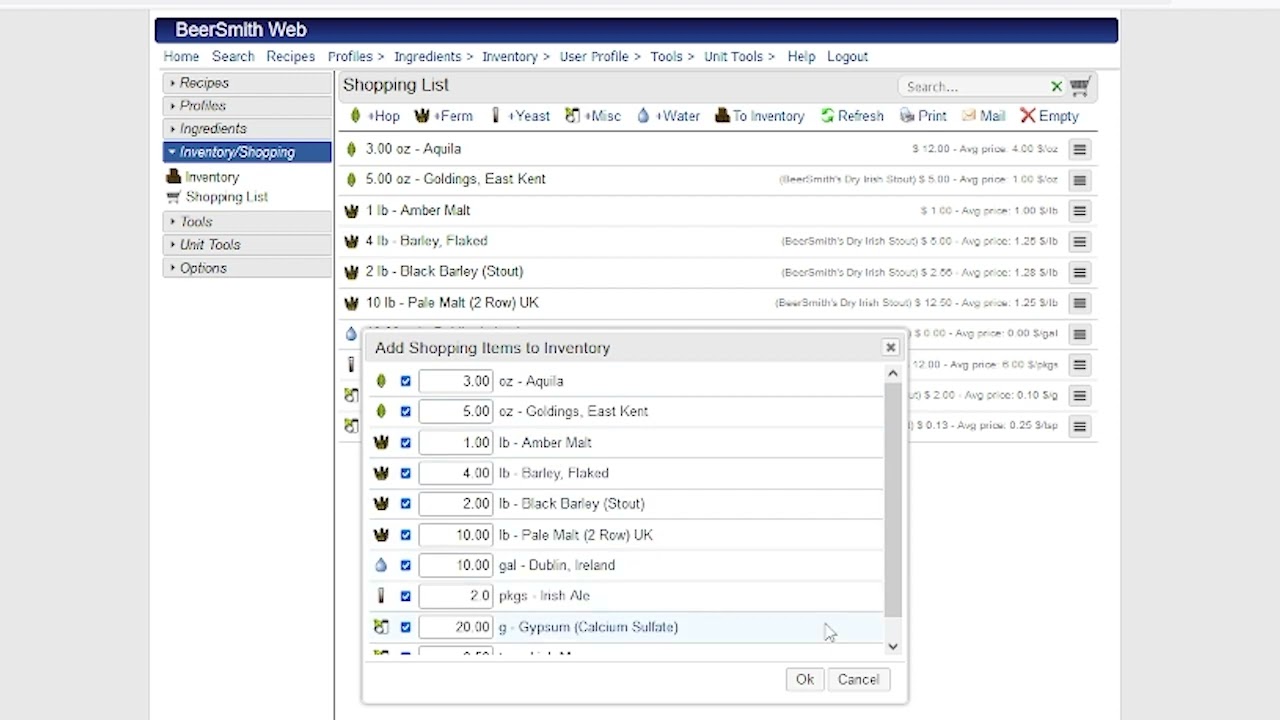Expand the Profiles sidebar section
Screen dimensions: 1280x720
tap(246, 106)
